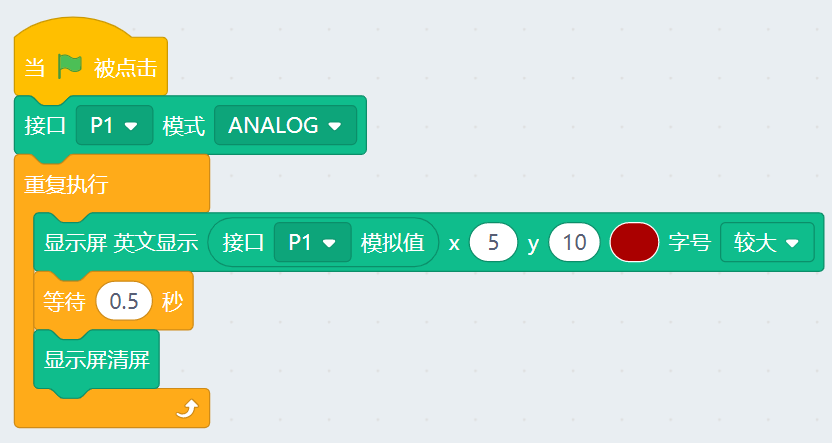The height and width of the screenshot is (443, 832).
Task: Open the 较大 font size dropdown
Action: pos(767,242)
